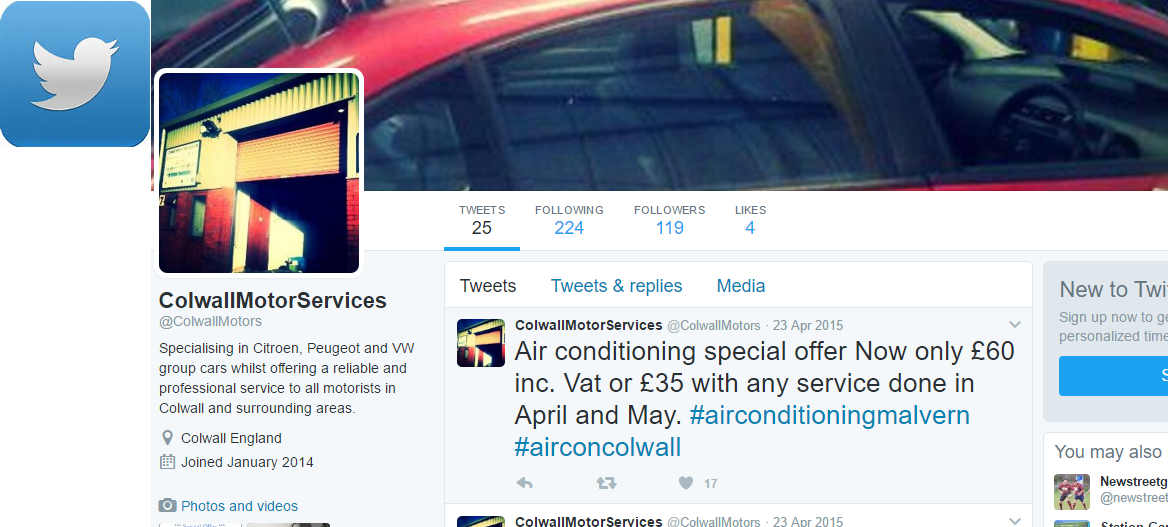Image resolution: width=1168 pixels, height=527 pixels.
Task: View the Followers 119 list
Action: click(669, 220)
